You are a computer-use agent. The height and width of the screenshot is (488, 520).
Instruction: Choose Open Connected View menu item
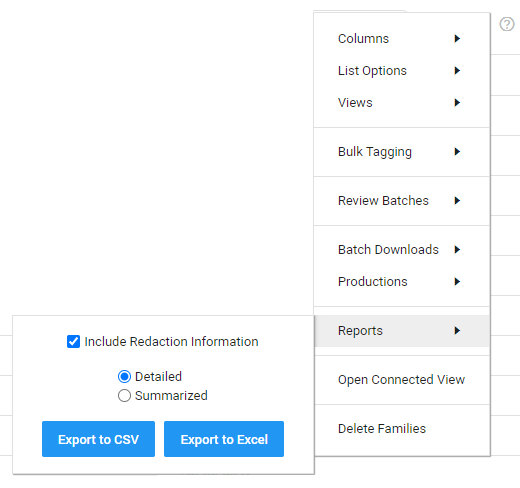[x=402, y=380]
